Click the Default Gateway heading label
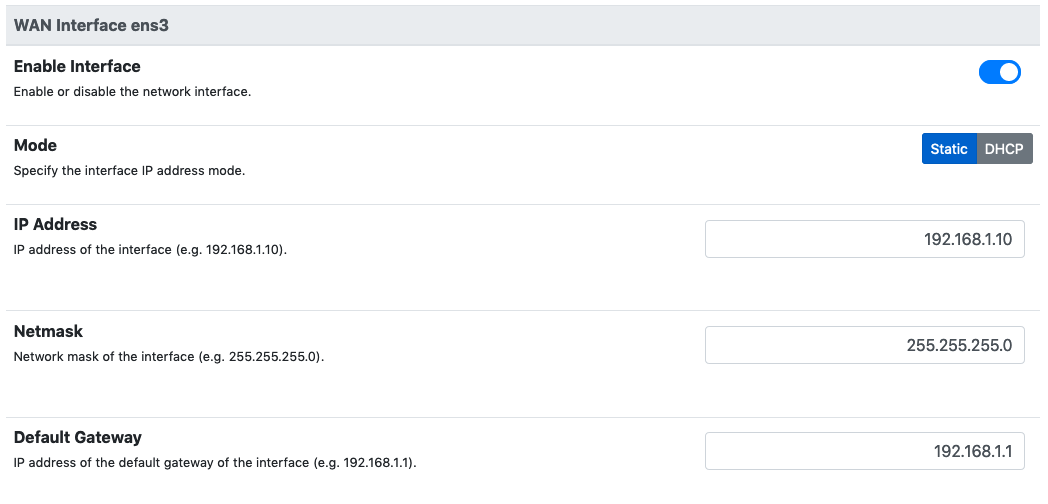Image resolution: width=1048 pixels, height=504 pixels. coord(77,437)
